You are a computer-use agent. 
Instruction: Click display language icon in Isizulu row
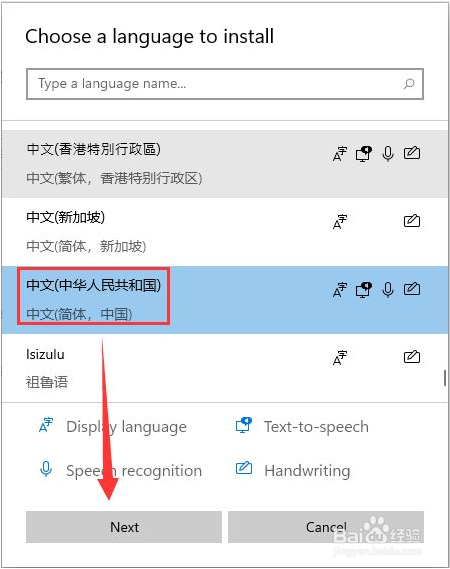point(340,357)
